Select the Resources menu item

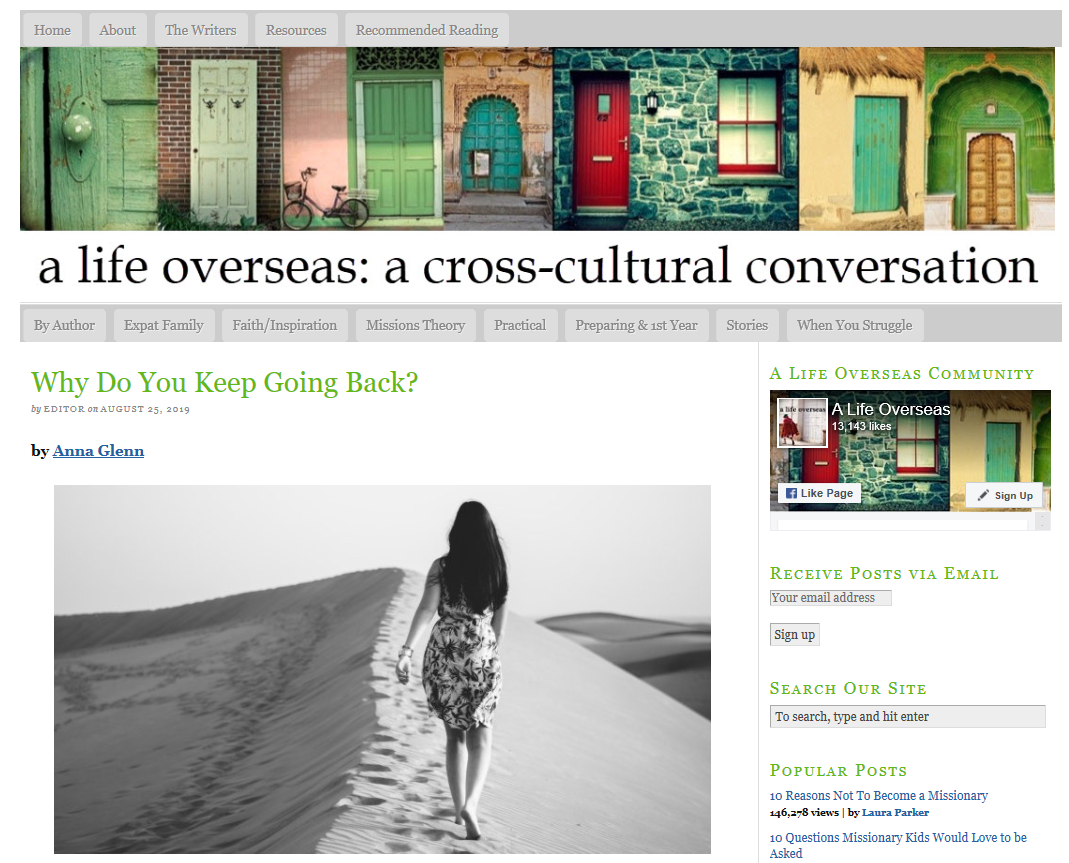click(x=296, y=30)
